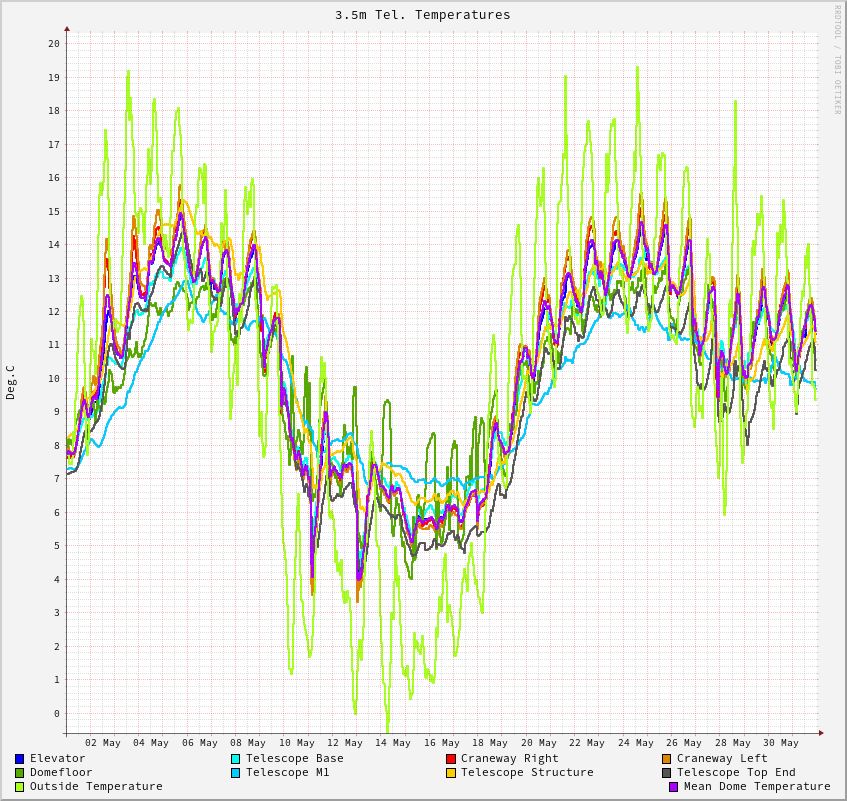847x801 pixels.
Task: Pick the Telescope M1 legend color box
Action: click(236, 773)
